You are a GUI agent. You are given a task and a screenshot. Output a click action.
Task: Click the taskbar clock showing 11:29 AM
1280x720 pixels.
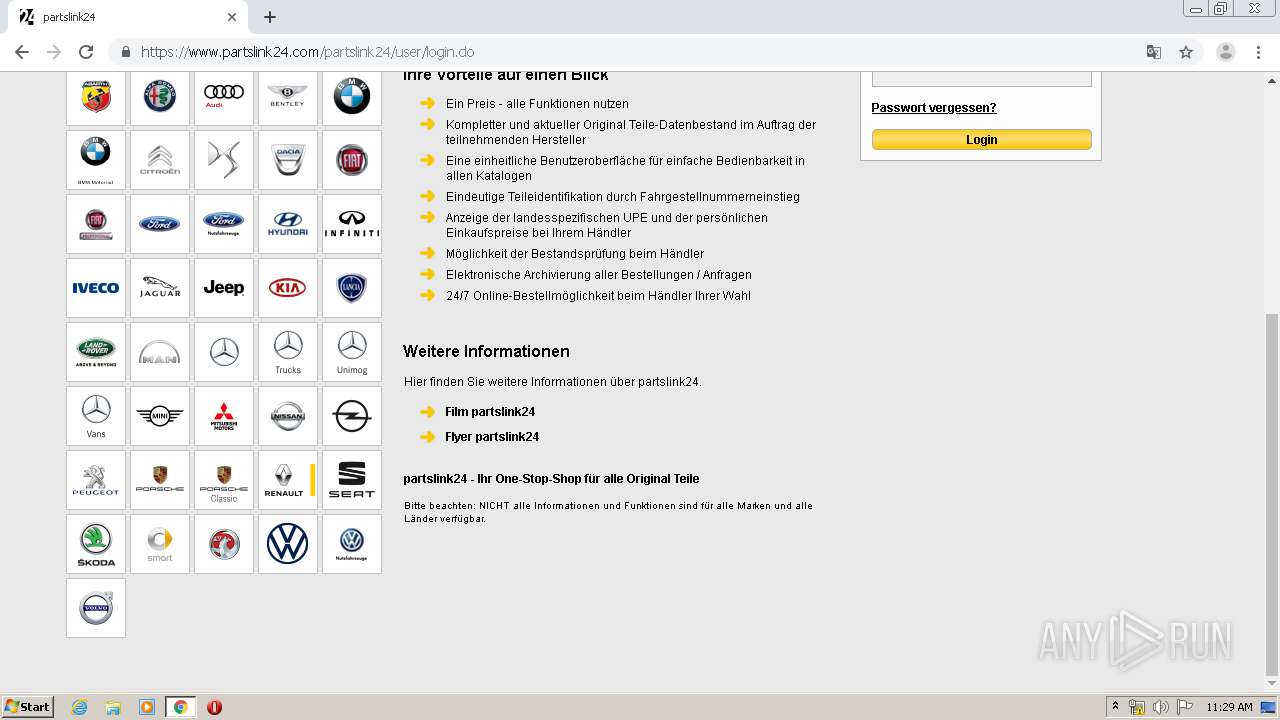(1229, 707)
